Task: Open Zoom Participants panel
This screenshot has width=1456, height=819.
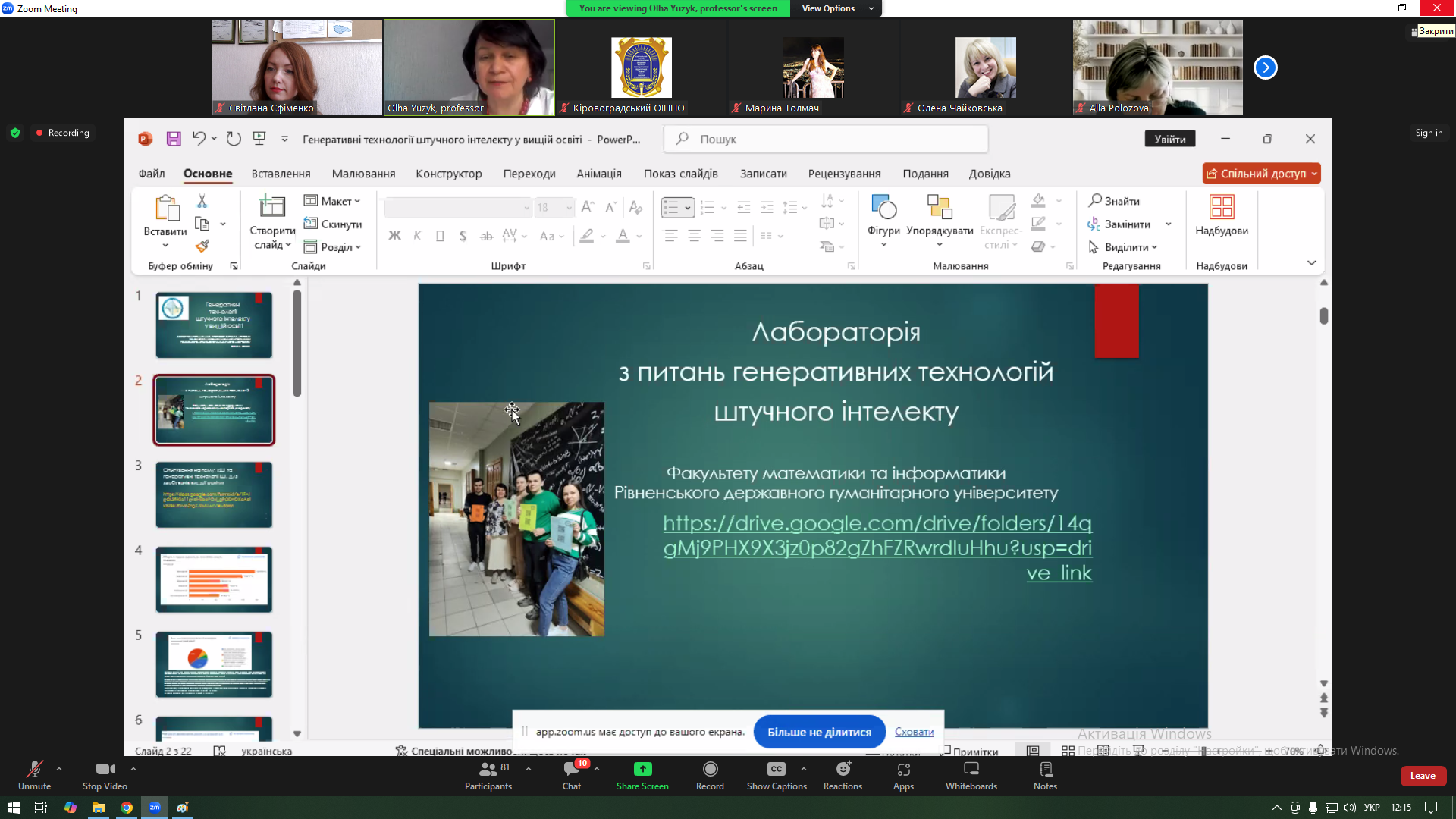Action: point(488,776)
